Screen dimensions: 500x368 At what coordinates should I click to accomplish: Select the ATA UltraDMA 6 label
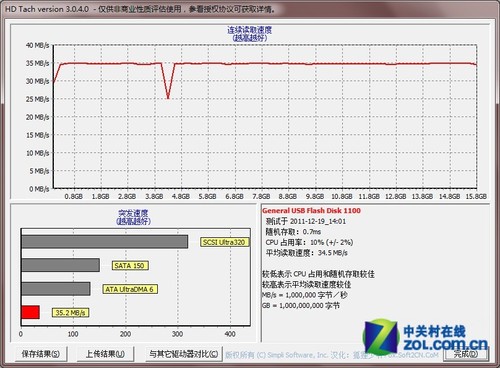(x=130, y=289)
